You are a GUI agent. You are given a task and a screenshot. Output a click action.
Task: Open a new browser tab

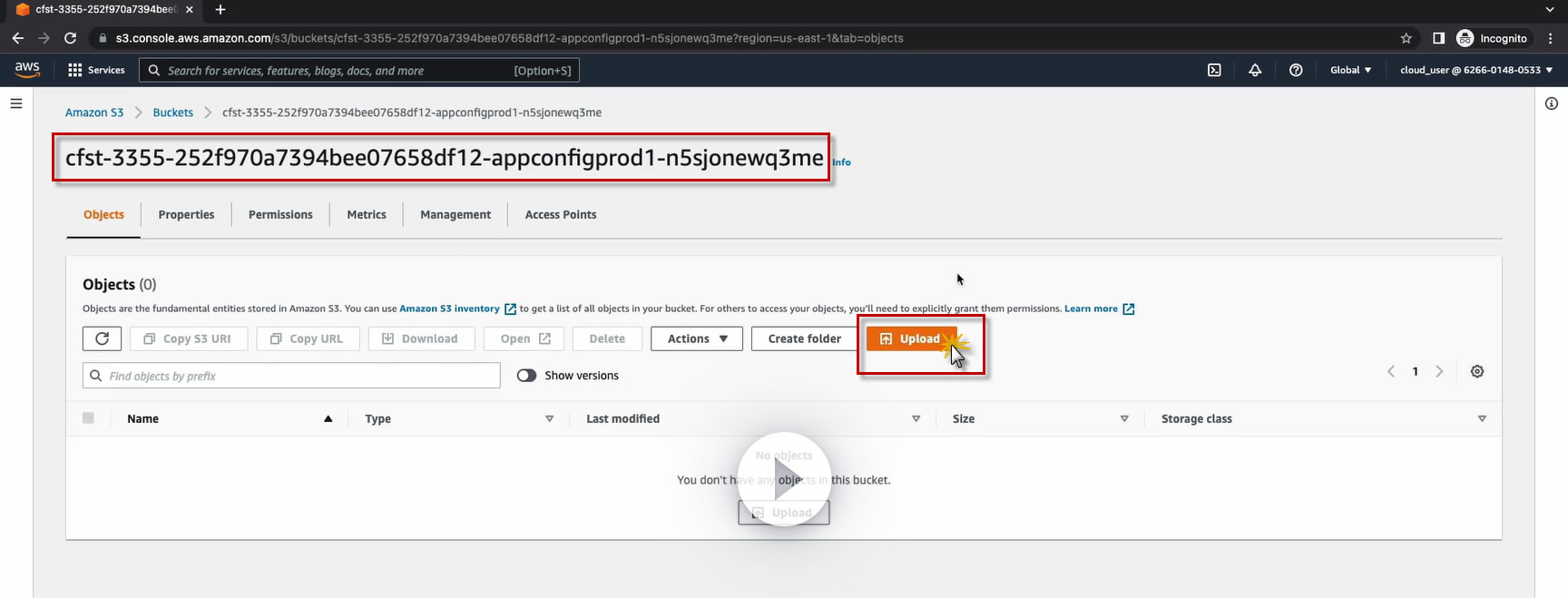[220, 10]
